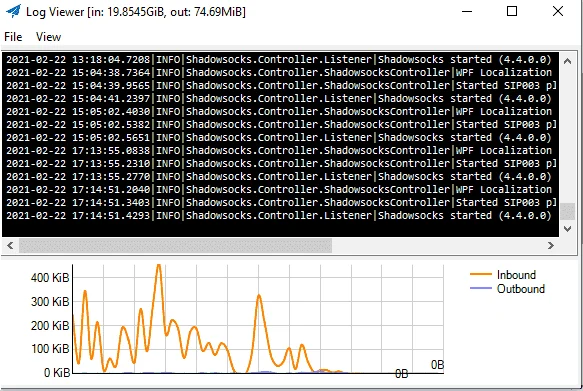Open the View menu

pyautogui.click(x=48, y=37)
